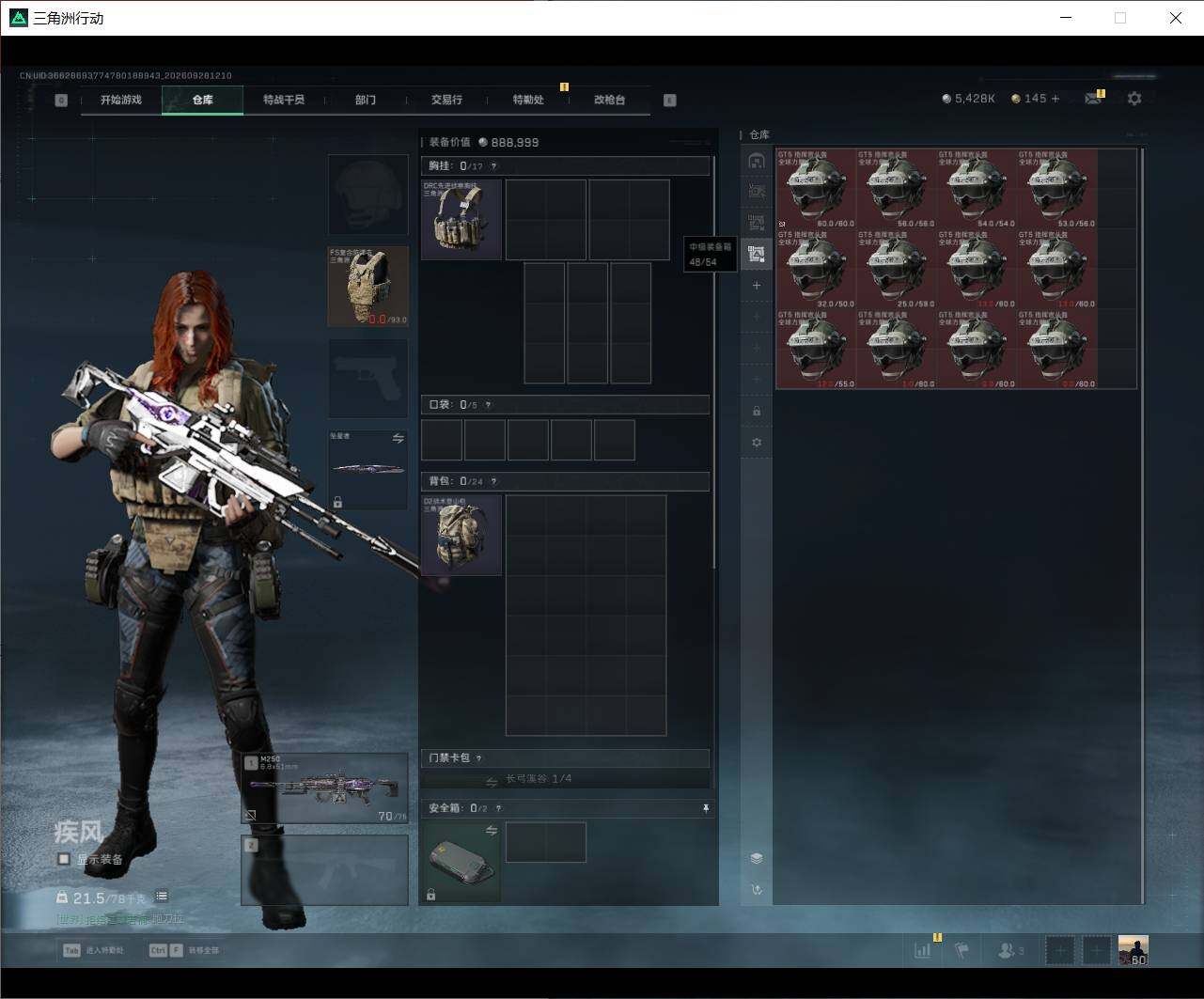Select the GT5 helmet with 32.0/50.0 durability
The width and height of the screenshot is (1204, 999).
coord(816,269)
